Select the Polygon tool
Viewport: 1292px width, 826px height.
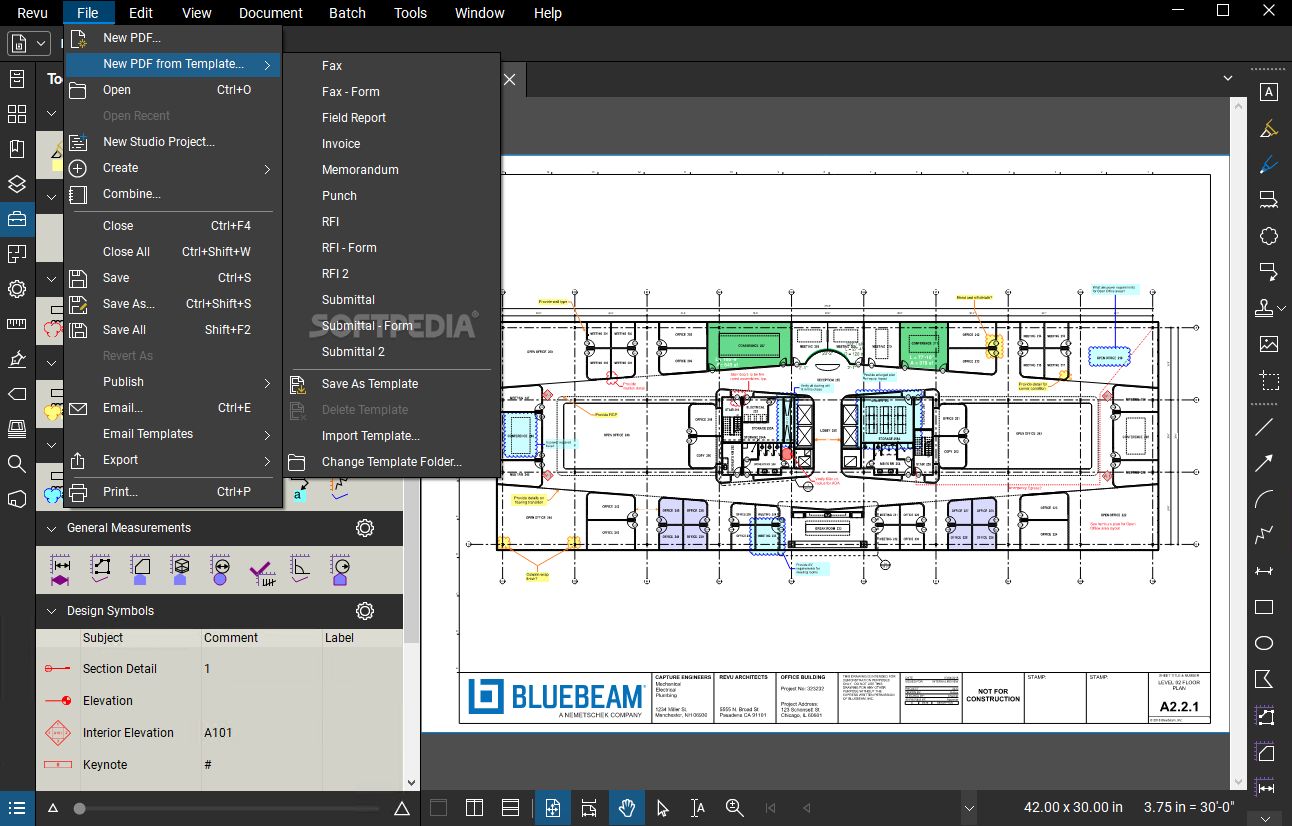point(1265,679)
